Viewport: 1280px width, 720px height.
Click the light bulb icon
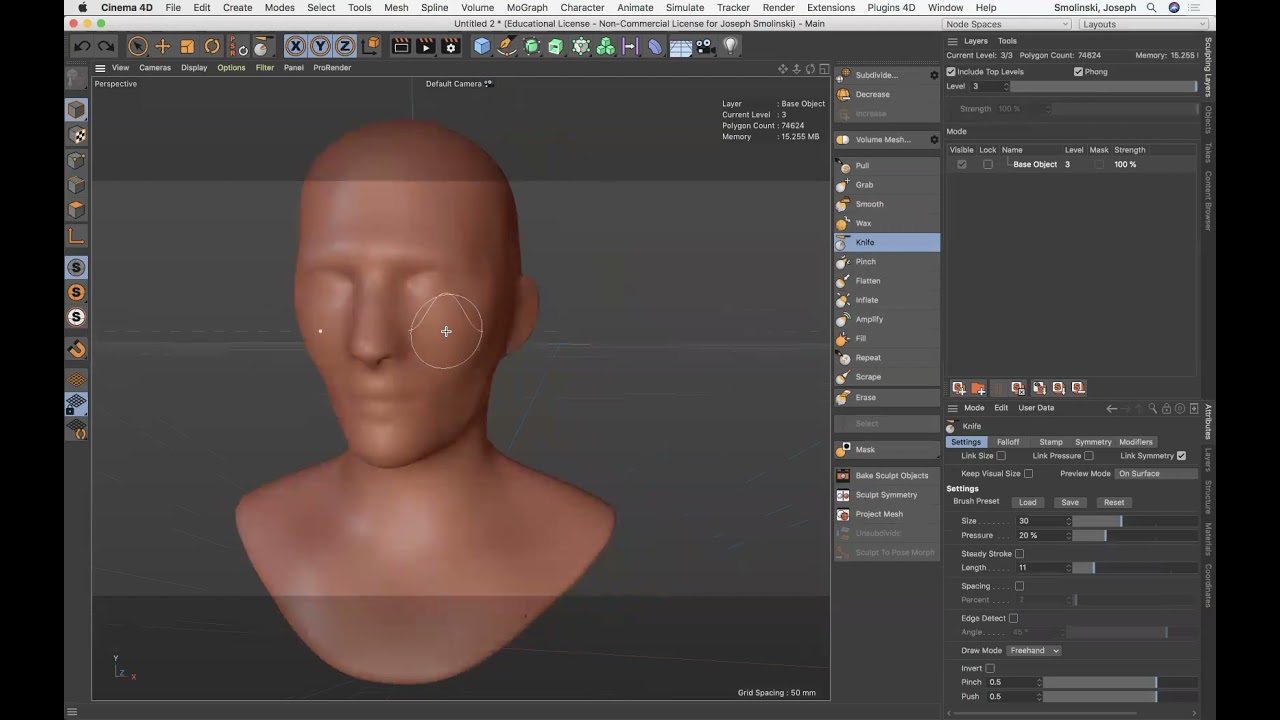[x=730, y=46]
